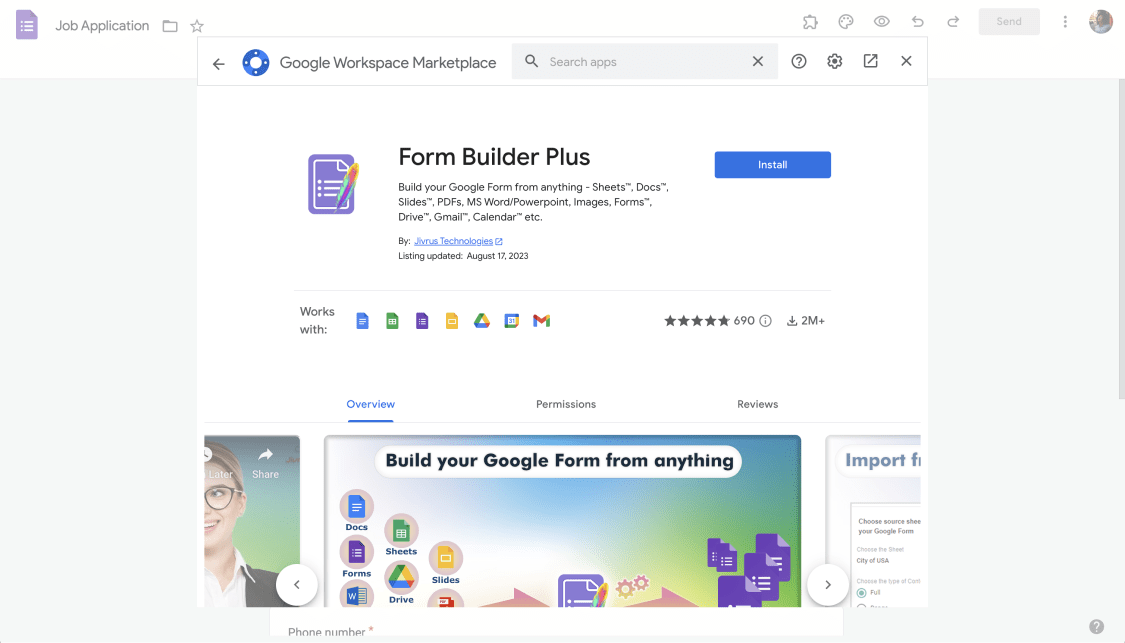Select the Google Docs Works with icon
Viewport: 1125px width, 643px height.
click(x=361, y=320)
